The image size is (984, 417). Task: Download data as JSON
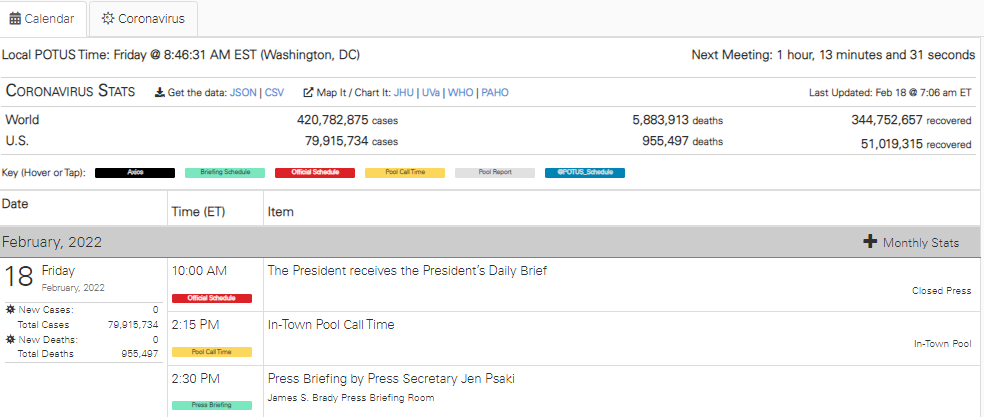tap(243, 92)
